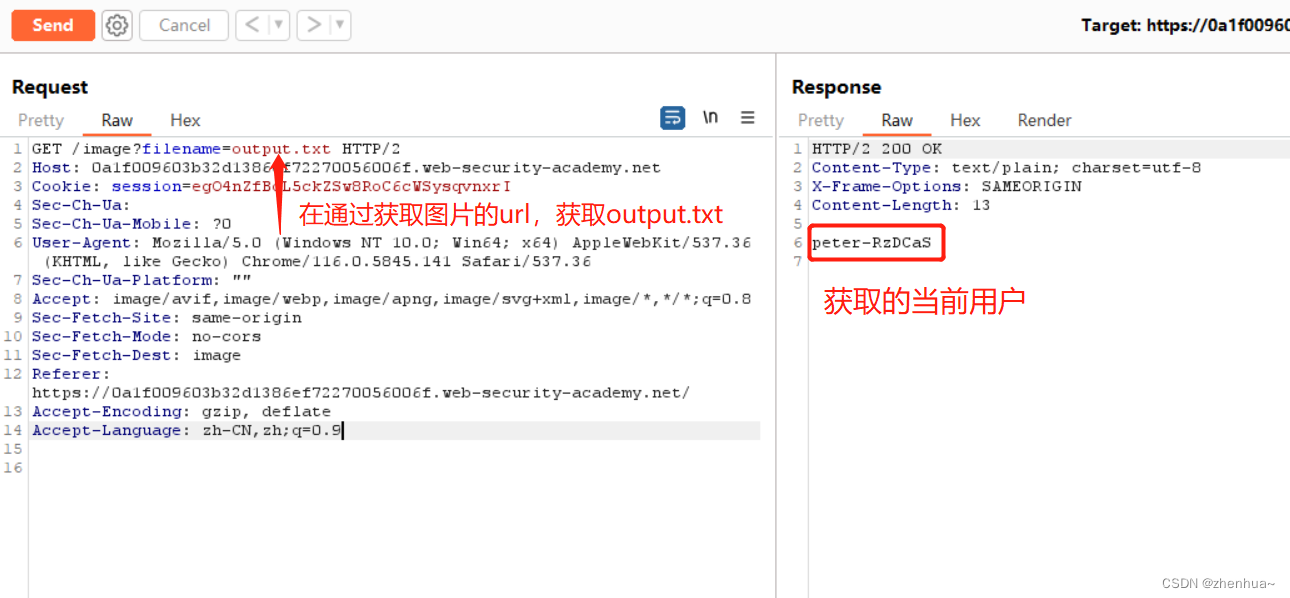
Task: Enable the Pretty view in Response panel
Action: click(820, 120)
